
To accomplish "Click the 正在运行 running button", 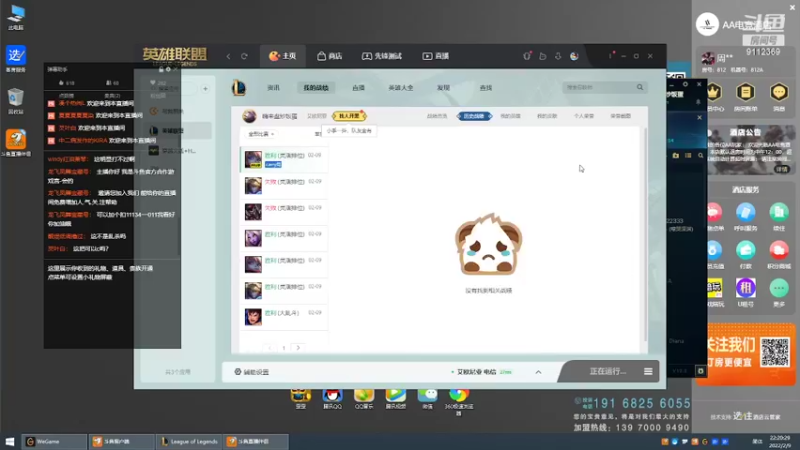I will (x=607, y=371).
